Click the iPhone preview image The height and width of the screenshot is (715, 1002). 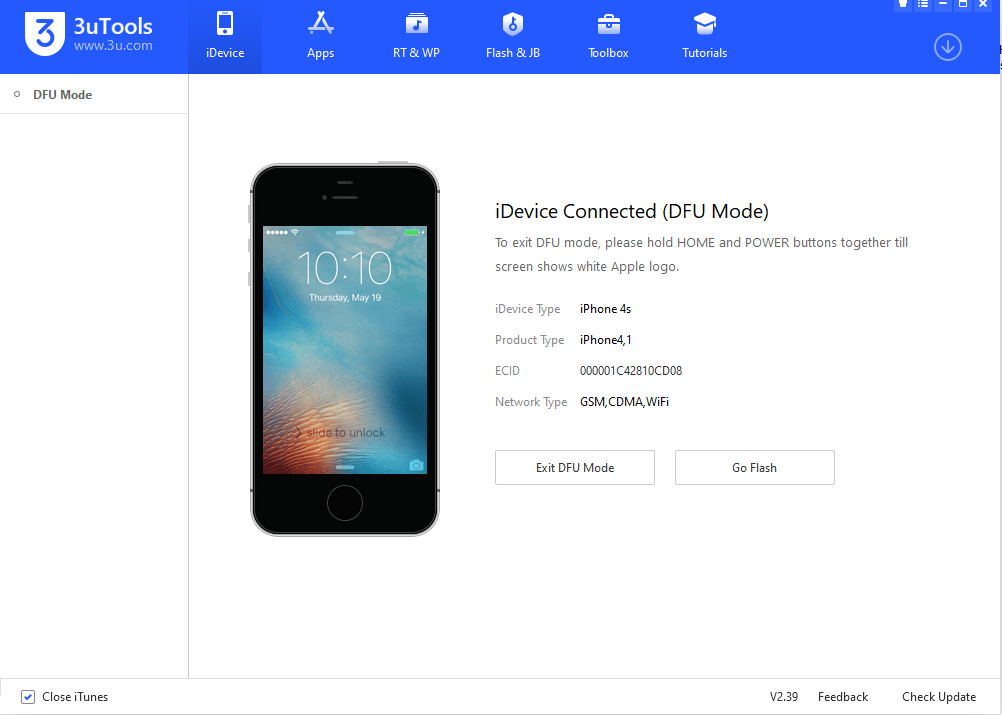click(x=344, y=350)
